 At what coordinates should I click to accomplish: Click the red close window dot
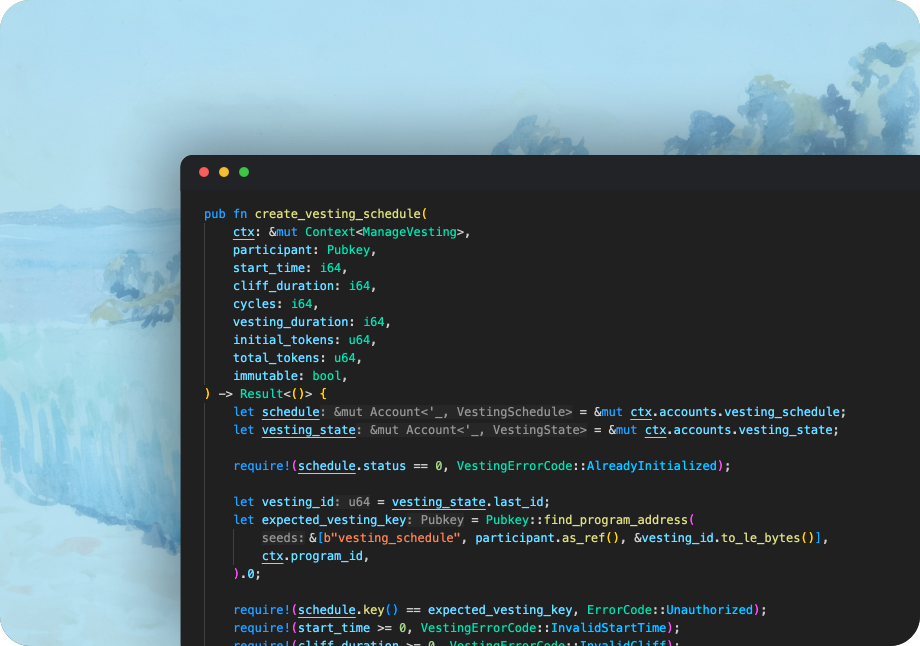(x=204, y=172)
